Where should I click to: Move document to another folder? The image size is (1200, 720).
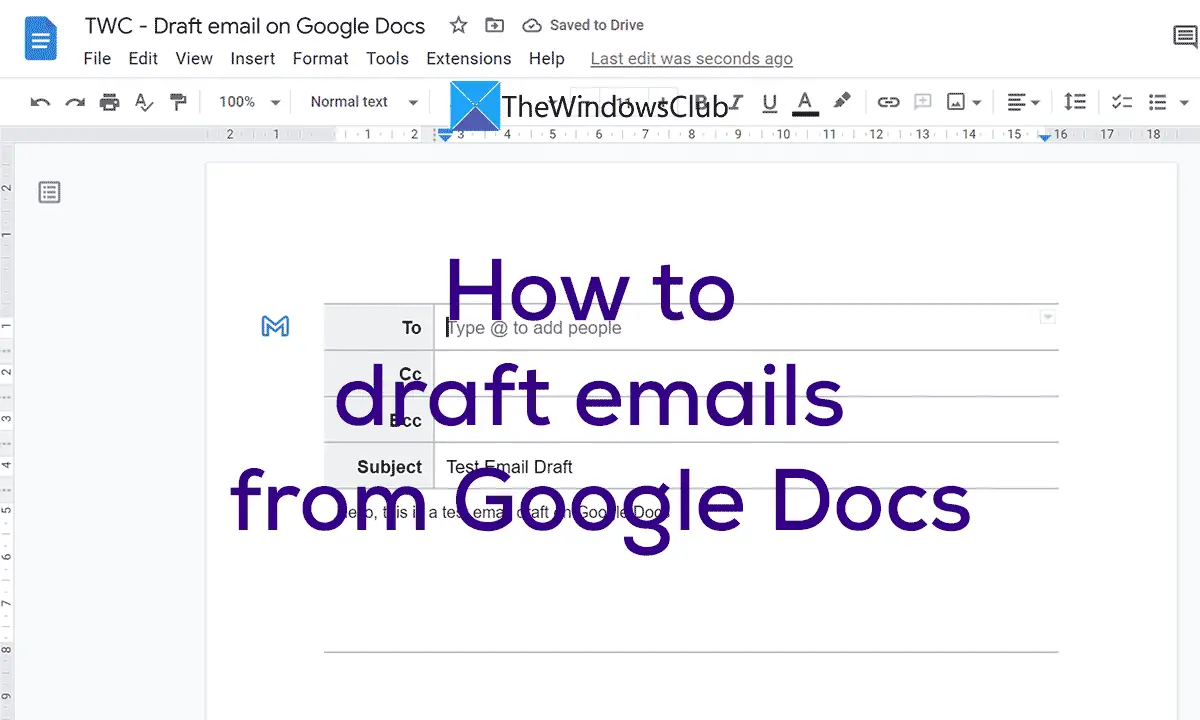494,26
